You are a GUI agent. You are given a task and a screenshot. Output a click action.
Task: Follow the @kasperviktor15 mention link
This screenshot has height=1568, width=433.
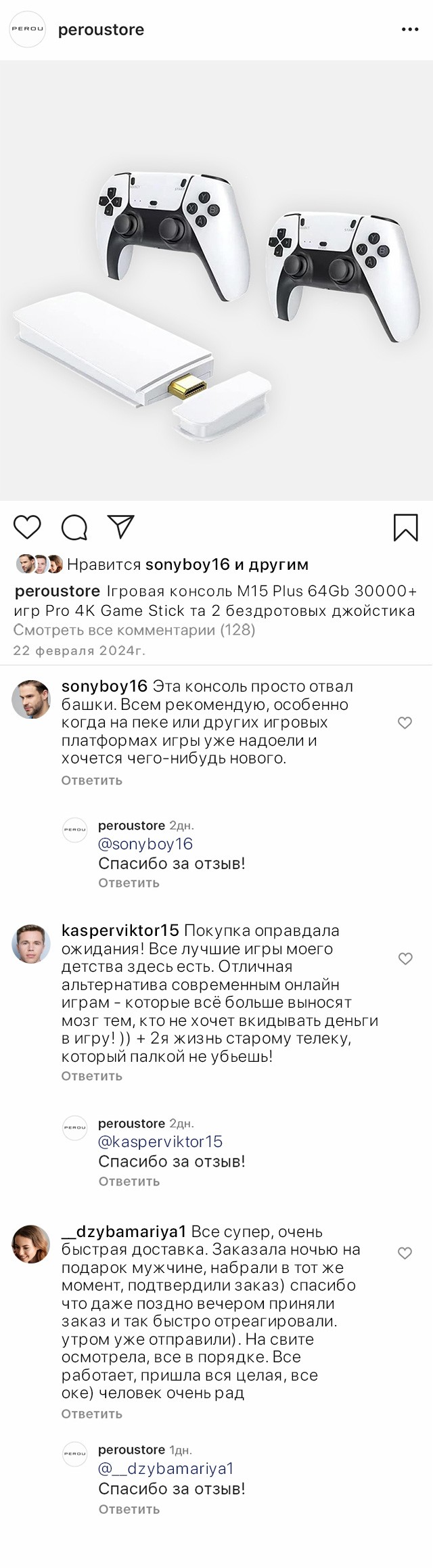tap(160, 1142)
